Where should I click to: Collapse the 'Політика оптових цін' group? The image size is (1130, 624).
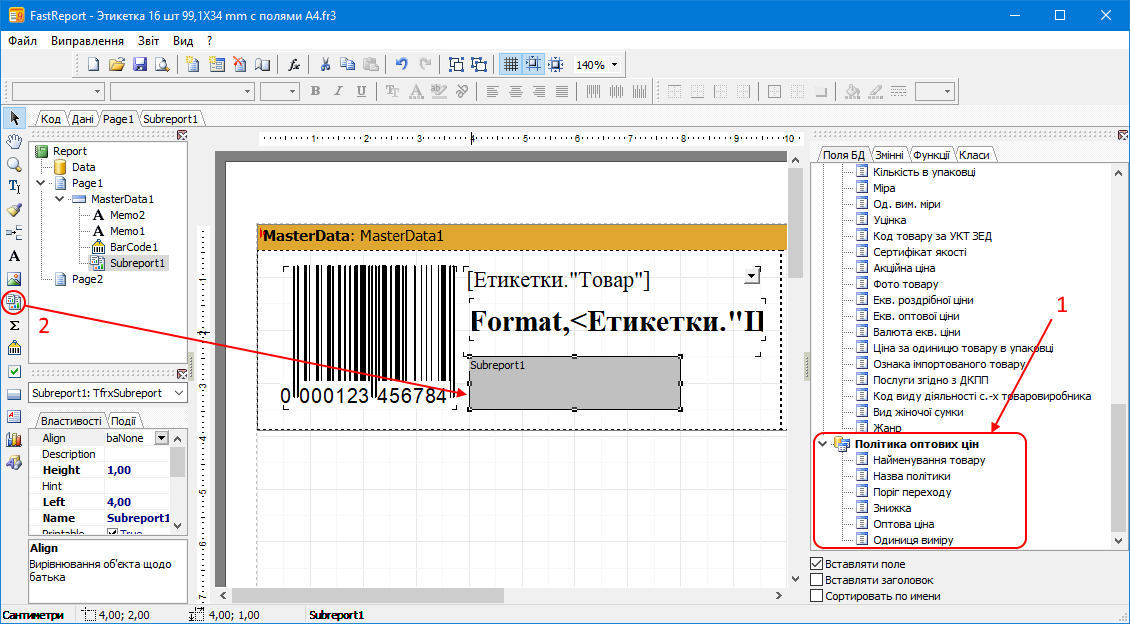coord(822,443)
